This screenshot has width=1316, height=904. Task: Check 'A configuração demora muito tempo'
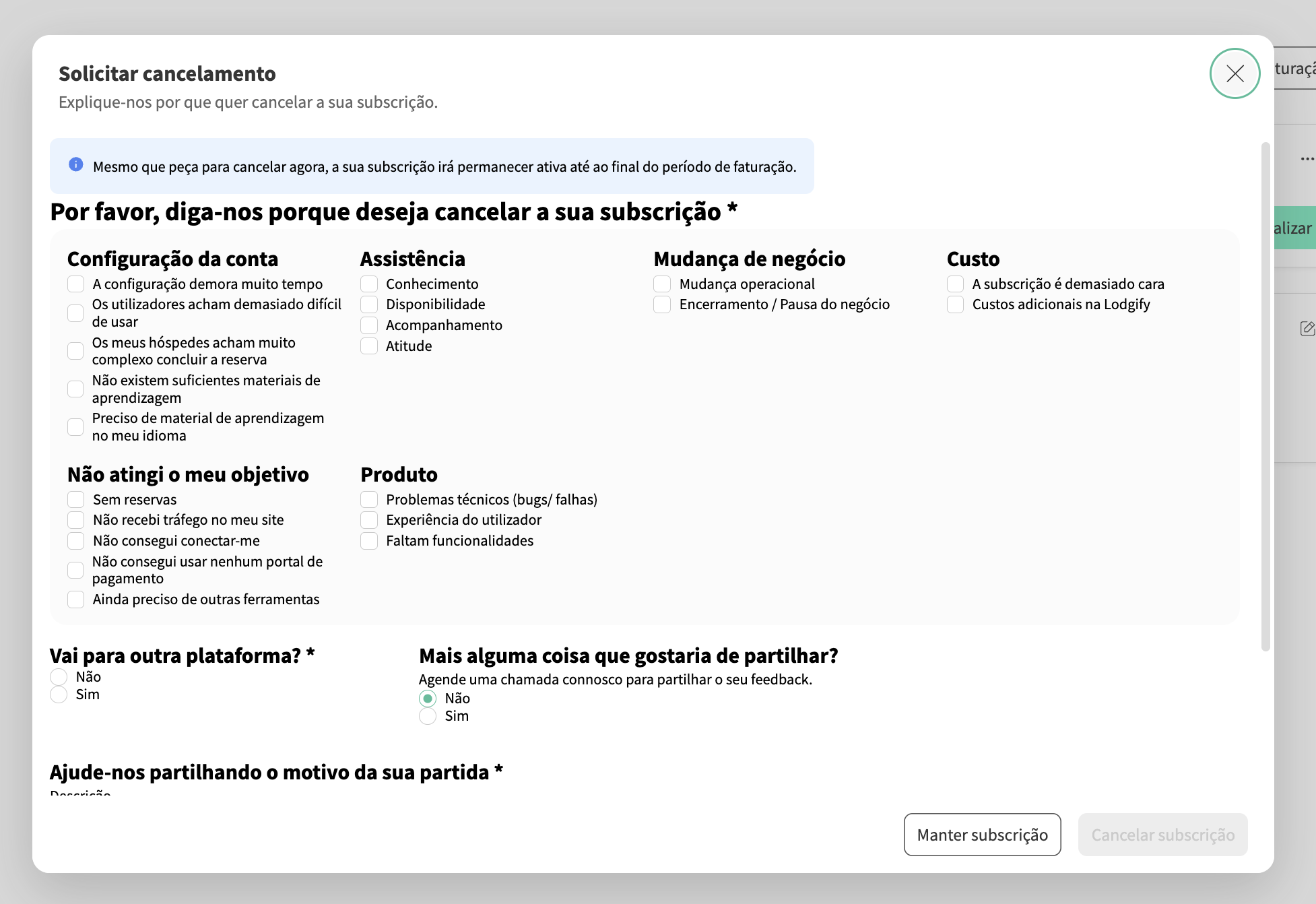click(x=75, y=284)
